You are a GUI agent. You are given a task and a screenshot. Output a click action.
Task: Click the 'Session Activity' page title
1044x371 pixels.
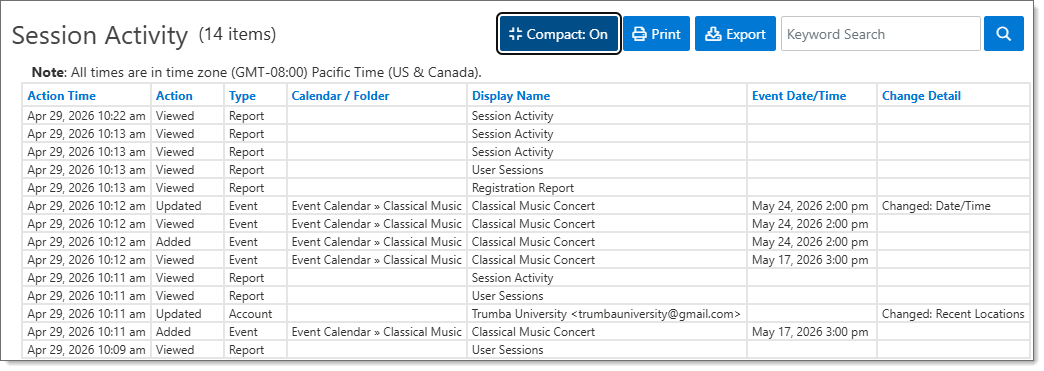[x=101, y=35]
